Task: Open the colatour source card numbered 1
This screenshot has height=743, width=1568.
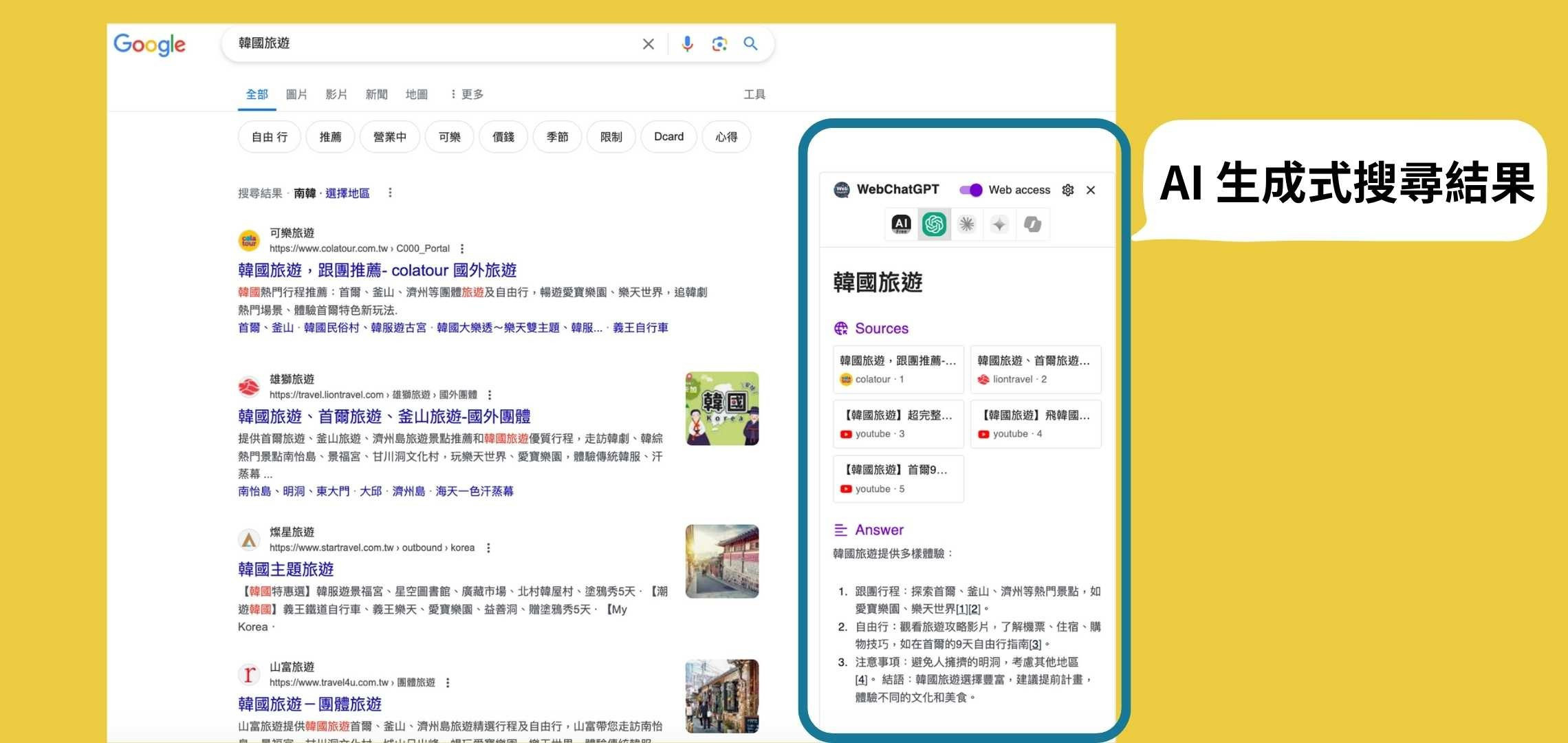Action: click(x=898, y=369)
